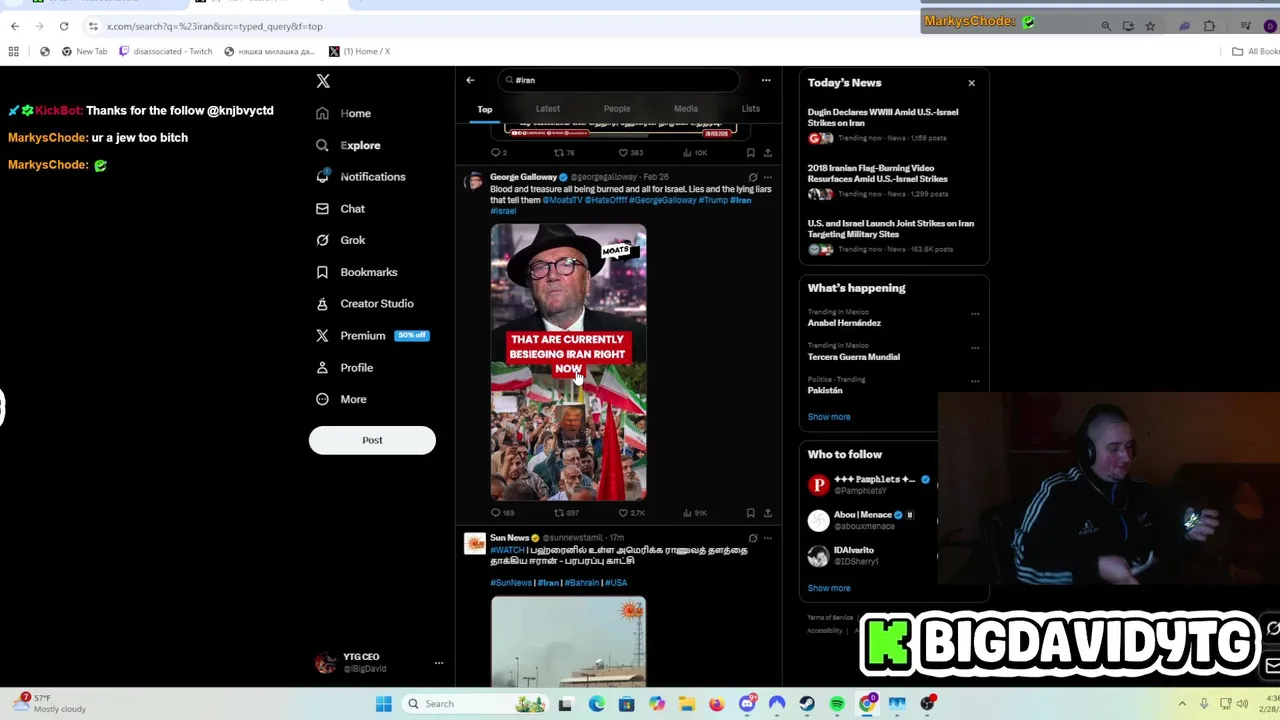This screenshot has height=720, width=1280.
Task: Open more options for Anabel Hernández trend
Action: pos(975,313)
